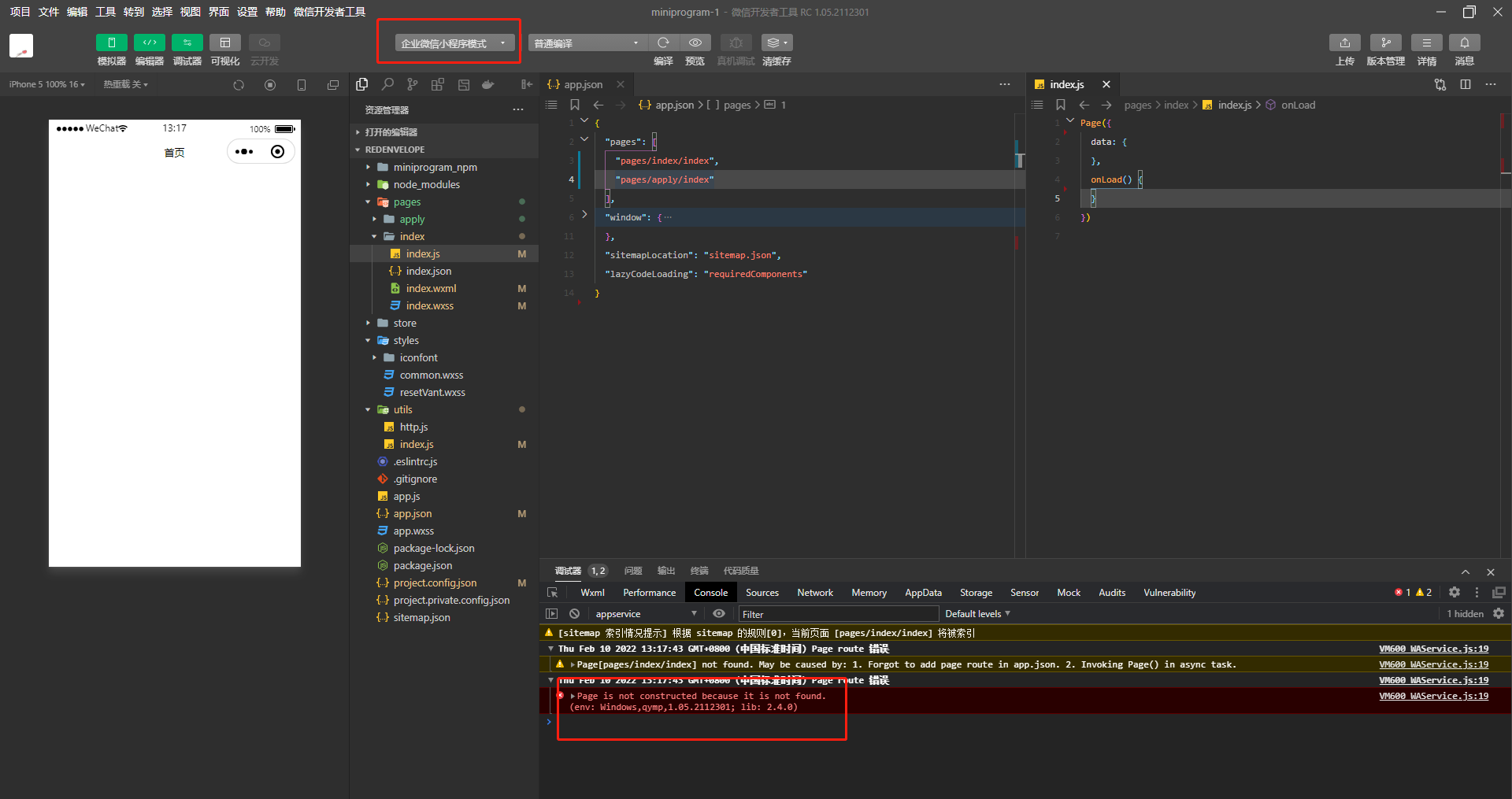Image resolution: width=1512 pixels, height=799 pixels.
Task: Toggle the debugger panel button
Action: pos(187,43)
